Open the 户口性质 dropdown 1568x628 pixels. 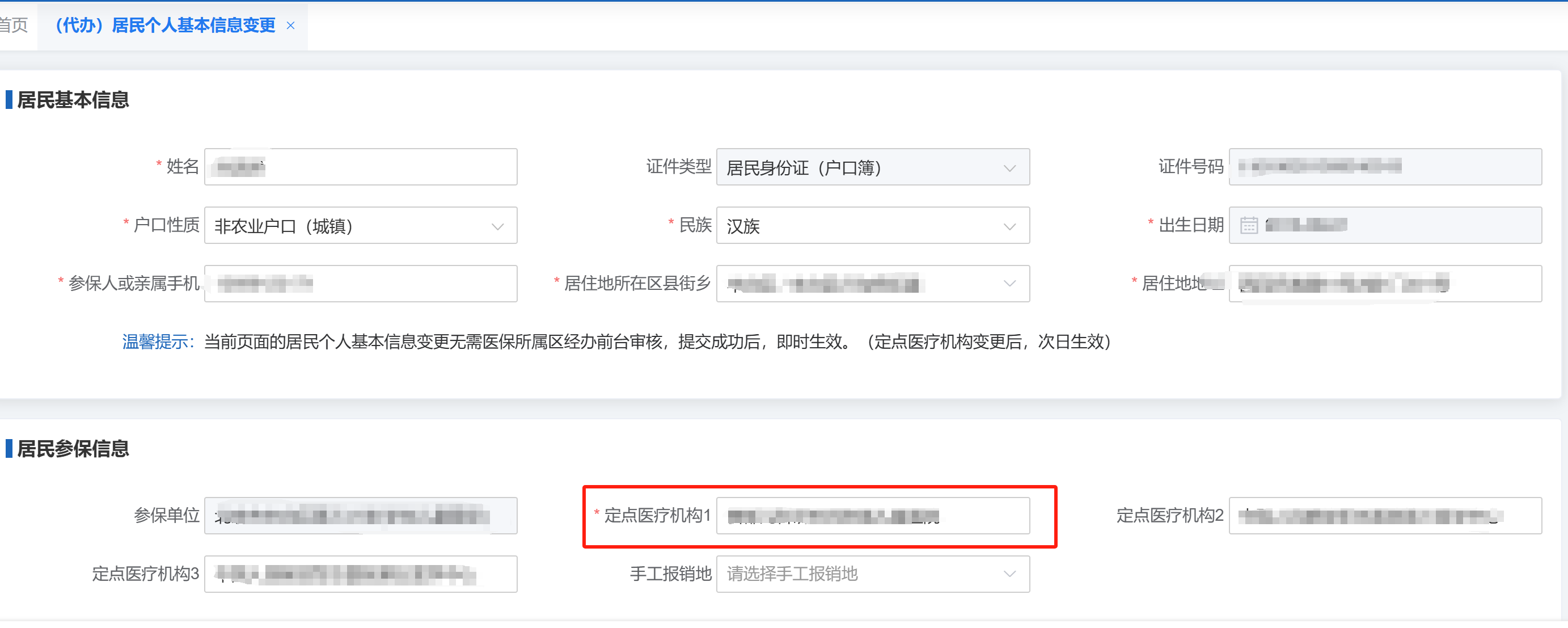(360, 225)
